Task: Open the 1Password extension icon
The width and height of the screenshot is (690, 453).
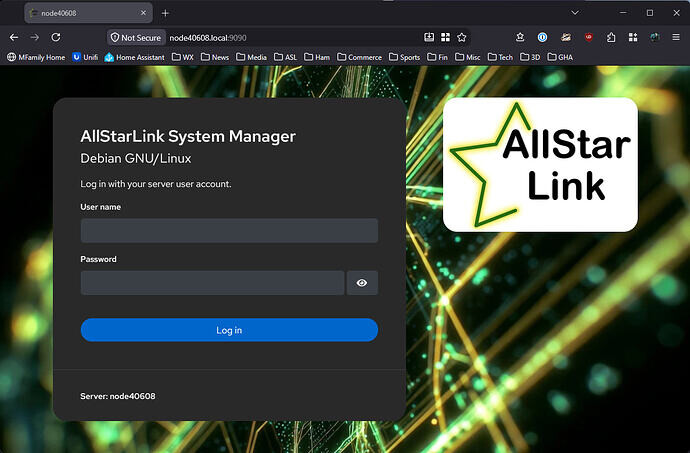Action: pyautogui.click(x=543, y=37)
